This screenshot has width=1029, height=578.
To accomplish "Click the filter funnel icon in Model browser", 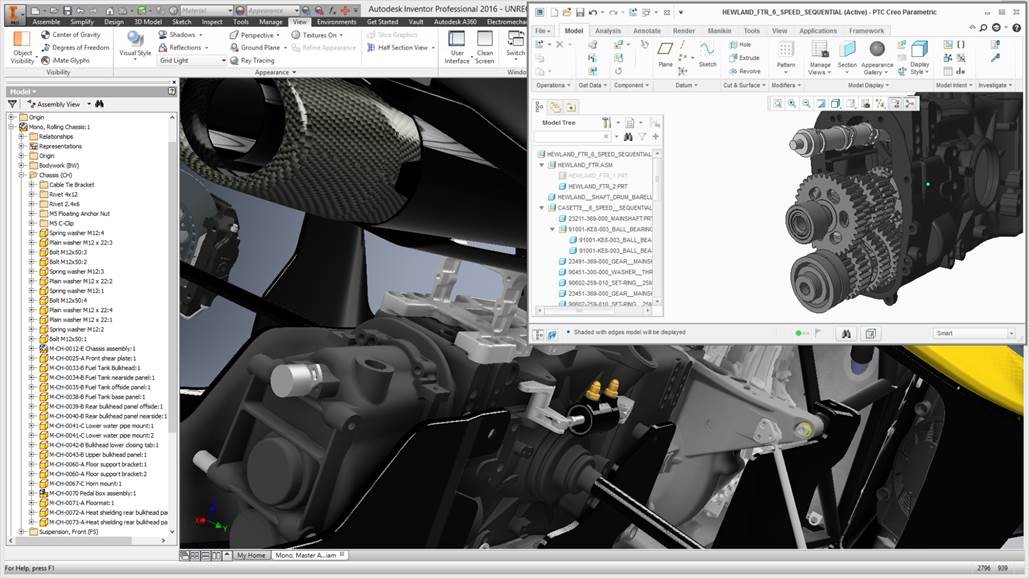I will coord(12,104).
